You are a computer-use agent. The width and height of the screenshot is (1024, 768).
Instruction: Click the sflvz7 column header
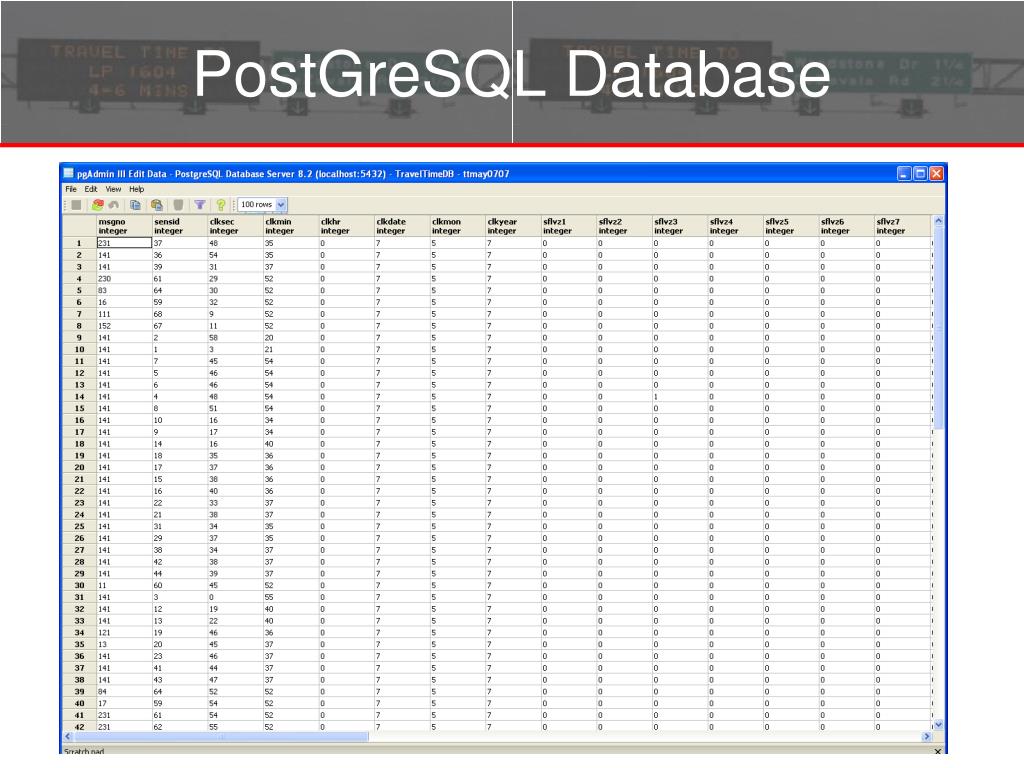click(x=902, y=226)
